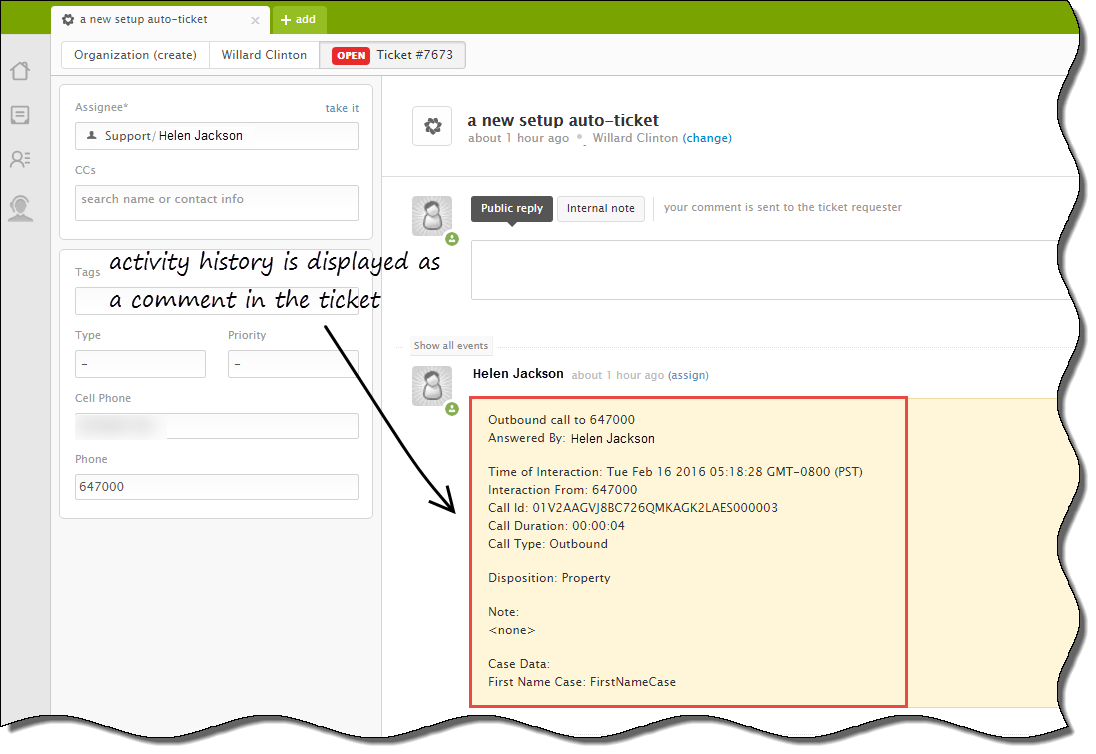Image resolution: width=1096 pixels, height=754 pixels.
Task: Click the gear icon beside ticket title
Action: [x=432, y=126]
